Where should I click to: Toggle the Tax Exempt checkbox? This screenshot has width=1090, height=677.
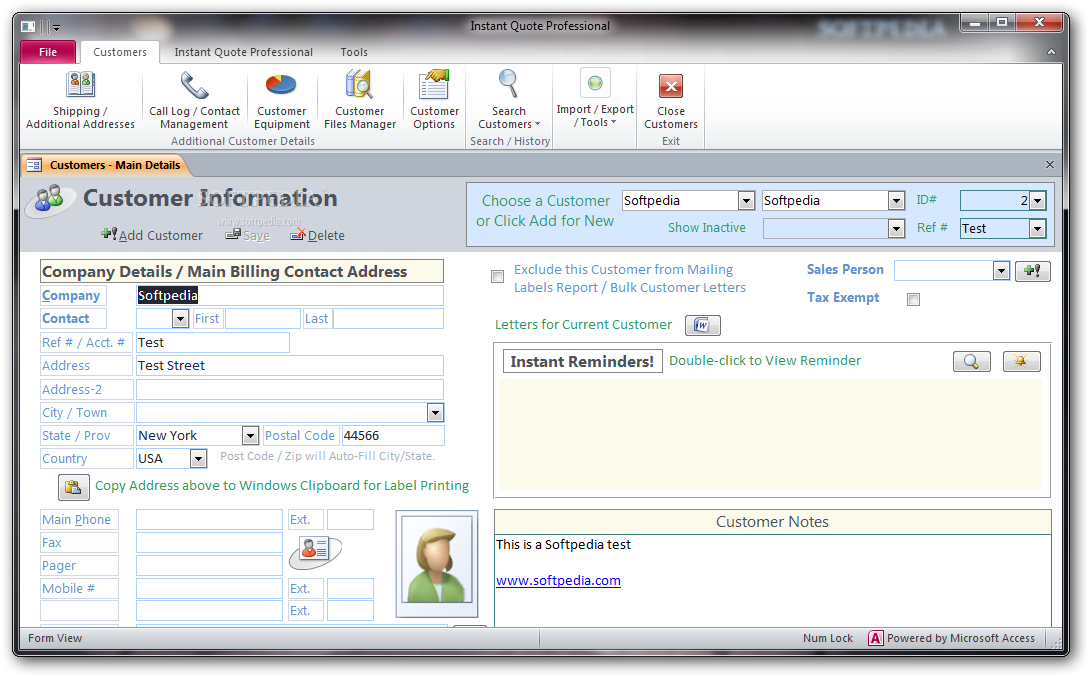pyautogui.click(x=913, y=300)
